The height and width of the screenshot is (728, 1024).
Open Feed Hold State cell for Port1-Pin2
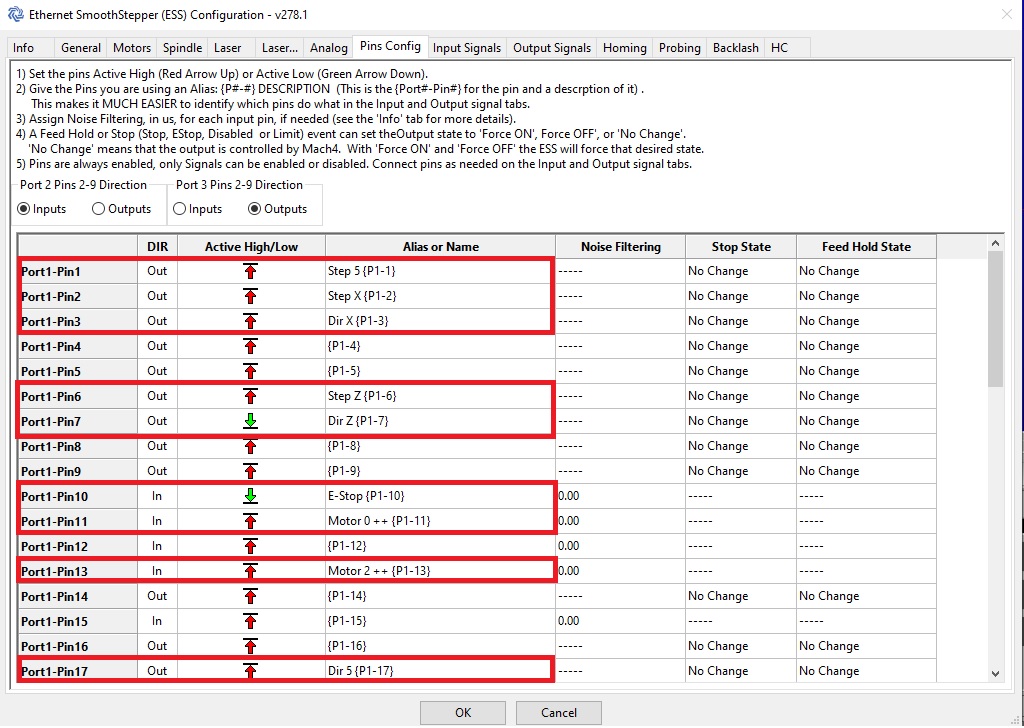point(864,296)
